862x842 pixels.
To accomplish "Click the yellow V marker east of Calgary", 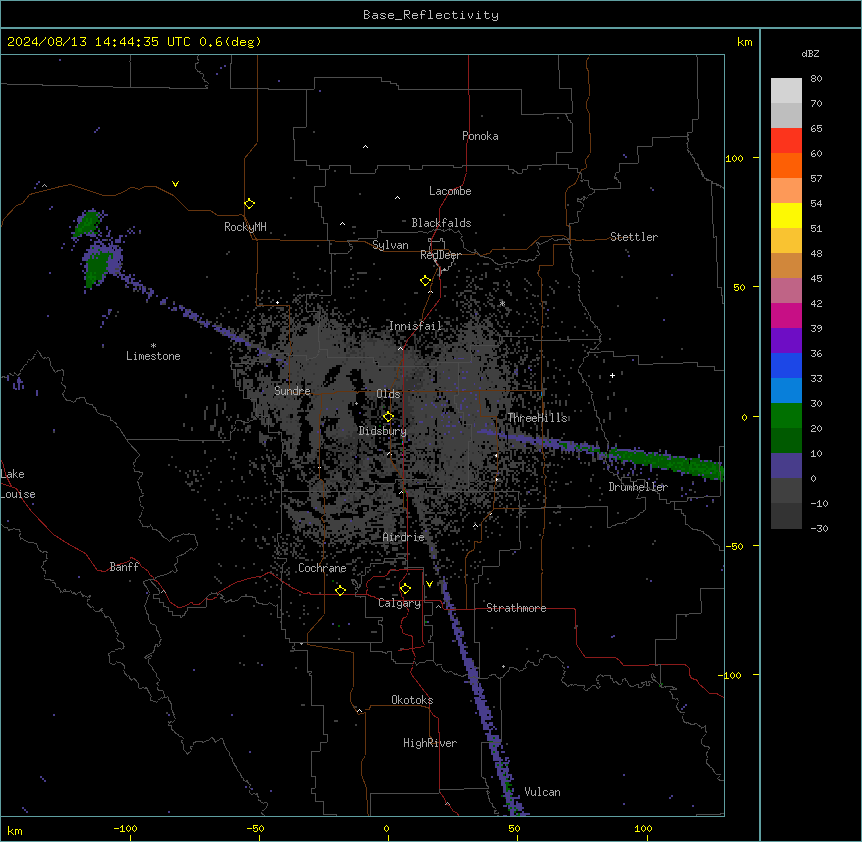I will coord(429,584).
